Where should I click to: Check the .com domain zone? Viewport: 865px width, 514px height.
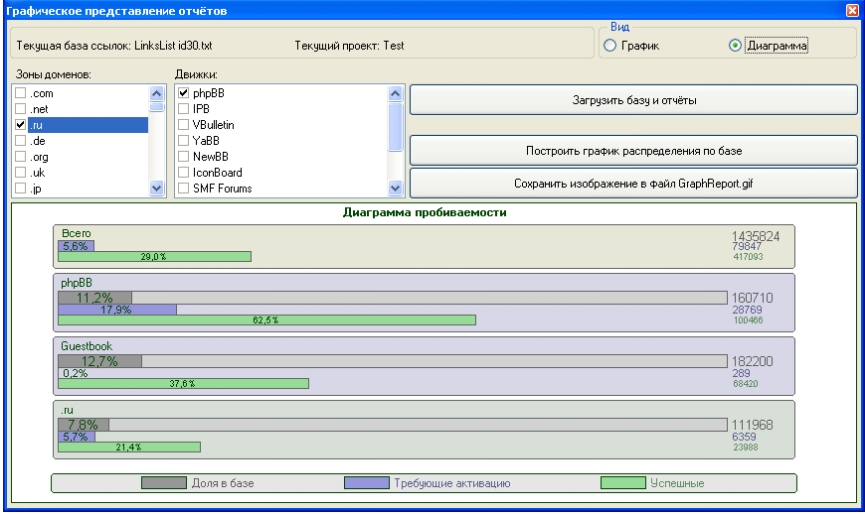point(20,93)
